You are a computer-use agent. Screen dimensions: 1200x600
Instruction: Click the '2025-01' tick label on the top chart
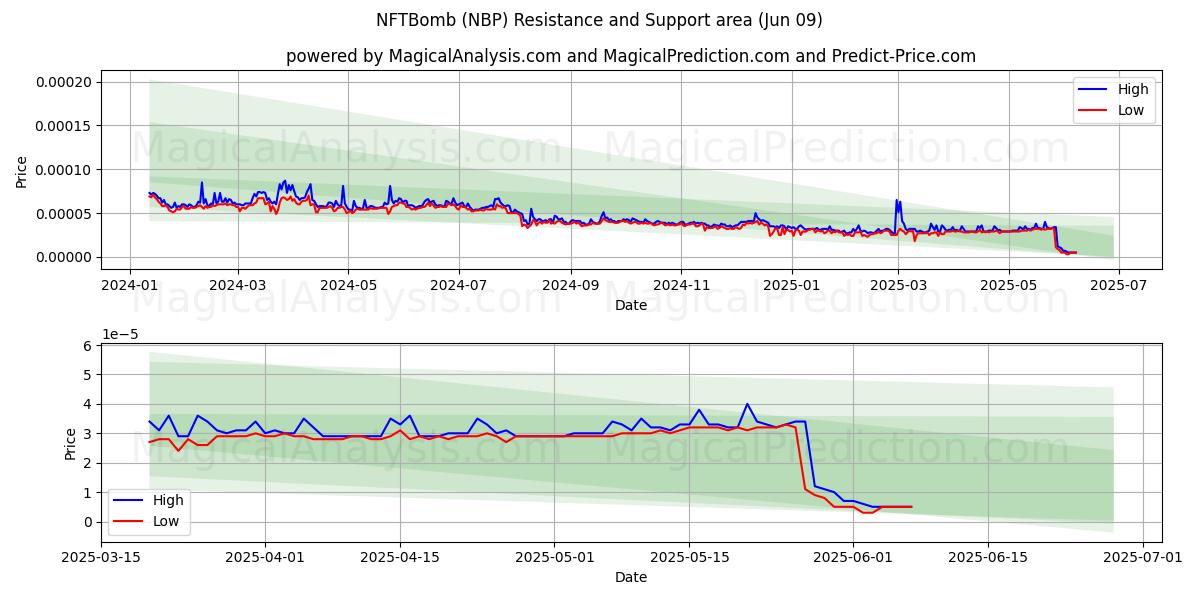coord(791,285)
